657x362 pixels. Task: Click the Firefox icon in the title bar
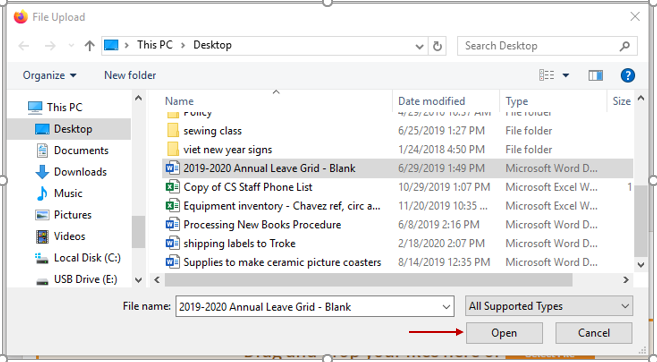pos(20,17)
